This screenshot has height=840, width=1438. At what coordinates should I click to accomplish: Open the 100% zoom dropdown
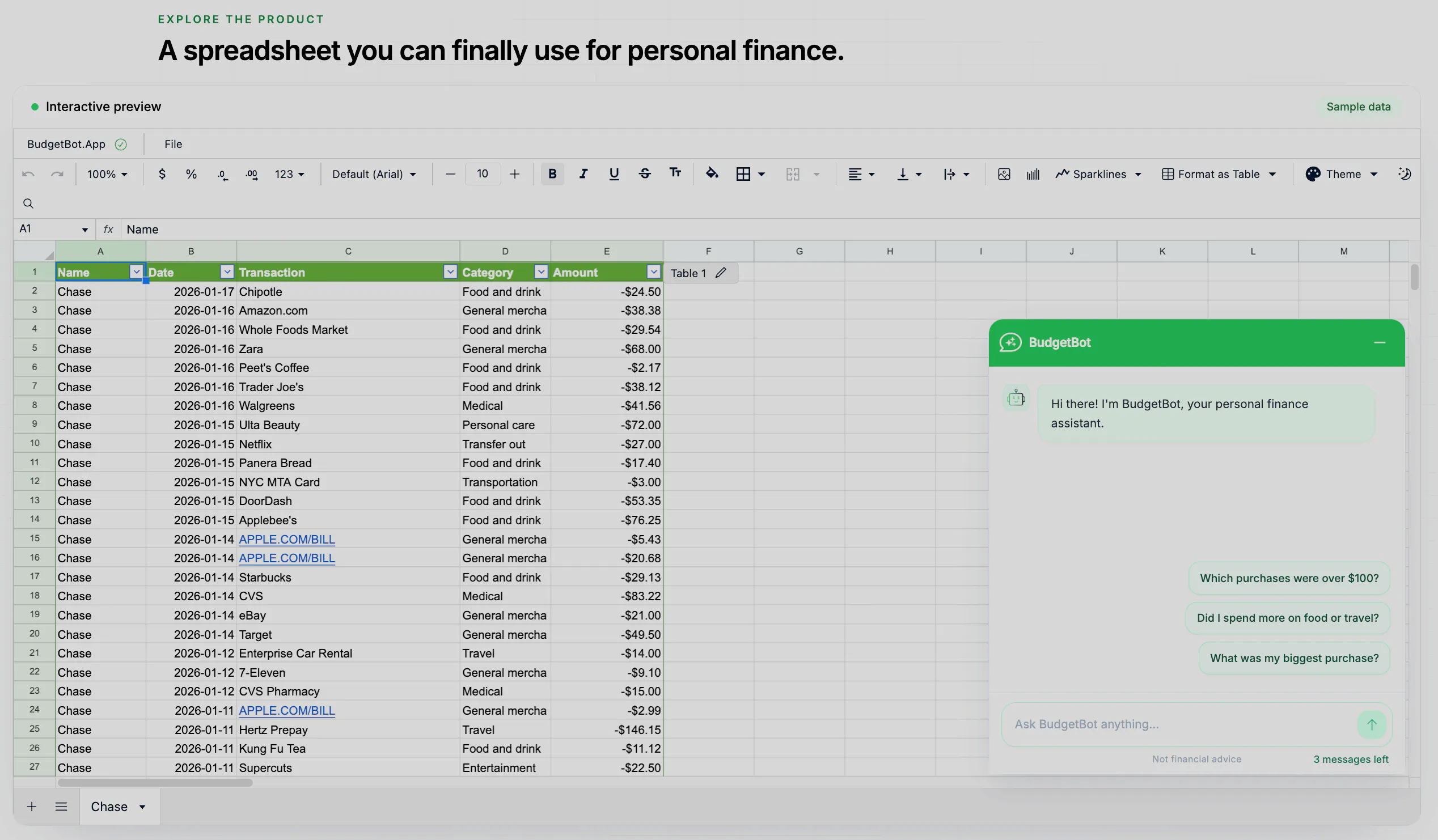click(x=107, y=174)
